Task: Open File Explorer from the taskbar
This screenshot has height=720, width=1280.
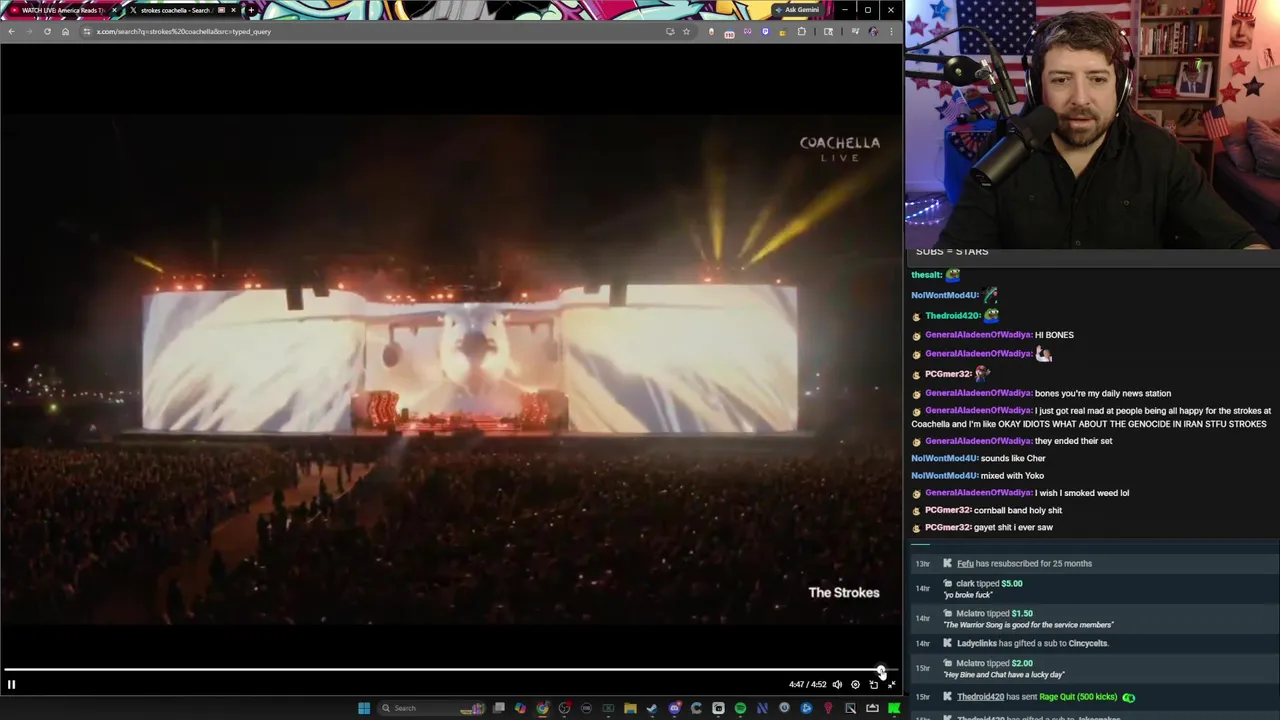Action: point(630,708)
